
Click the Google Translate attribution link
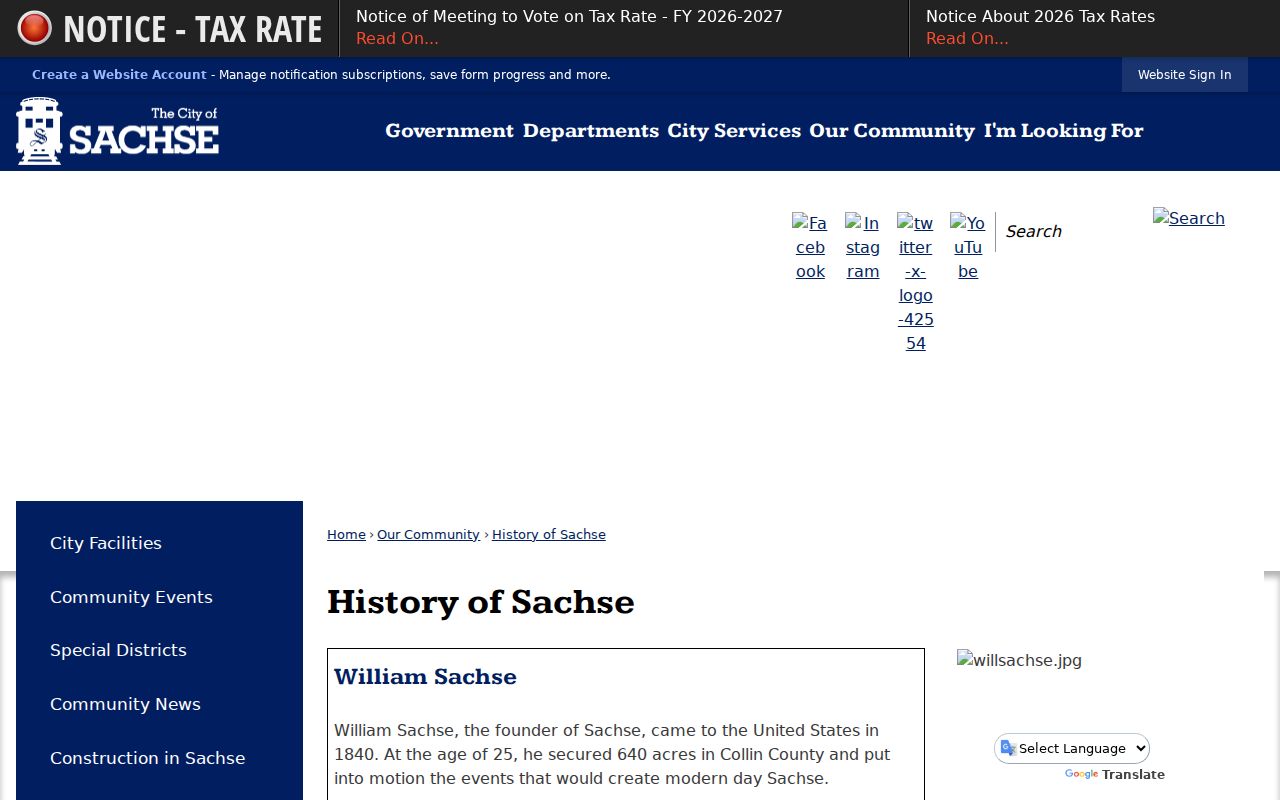coord(1115,775)
